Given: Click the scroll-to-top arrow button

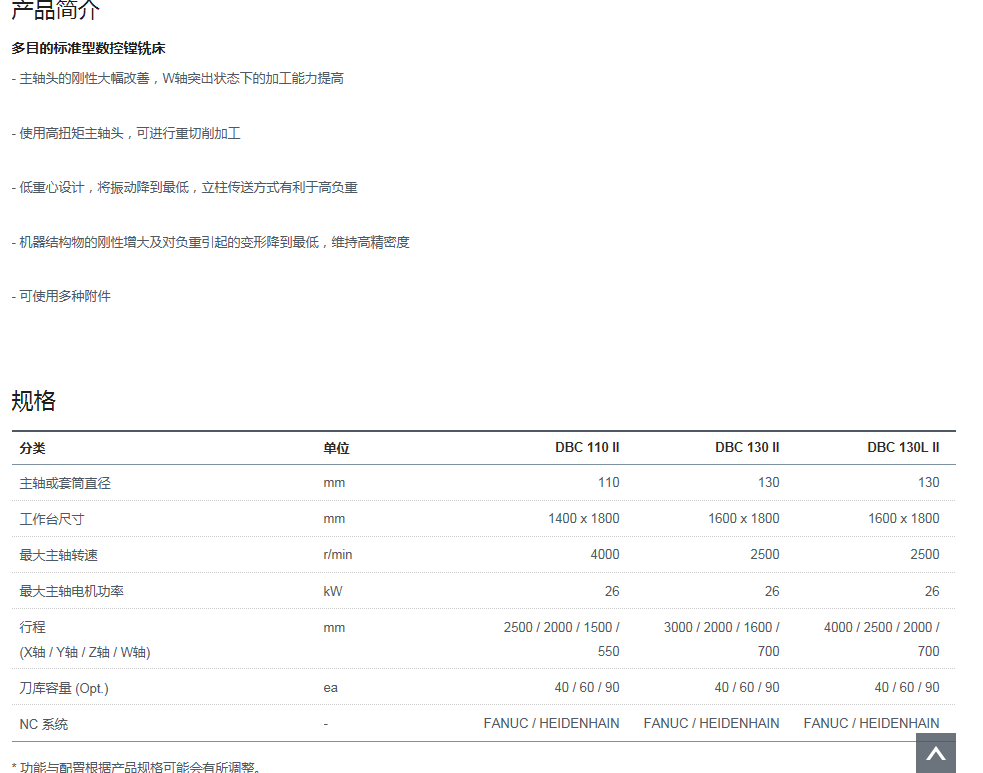Looking at the screenshot, I should 935,753.
